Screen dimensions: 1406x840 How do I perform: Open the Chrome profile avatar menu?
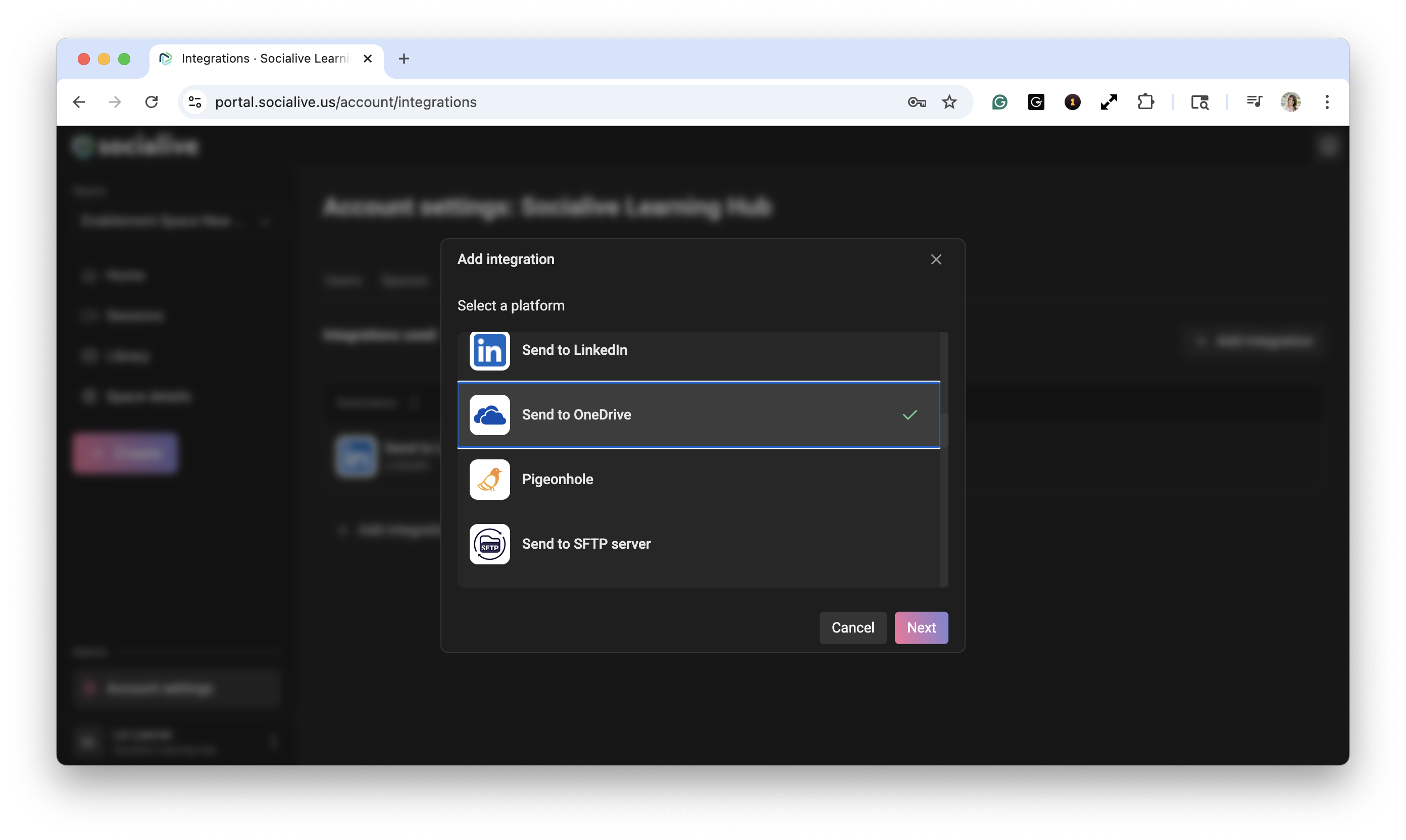(1290, 102)
